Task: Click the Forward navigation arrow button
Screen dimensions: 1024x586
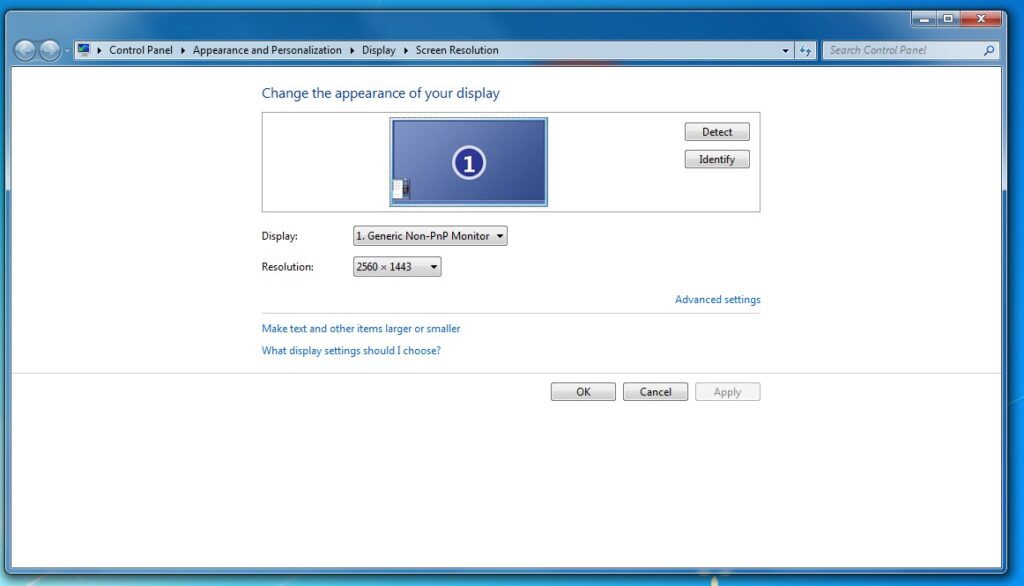Action: click(x=49, y=50)
